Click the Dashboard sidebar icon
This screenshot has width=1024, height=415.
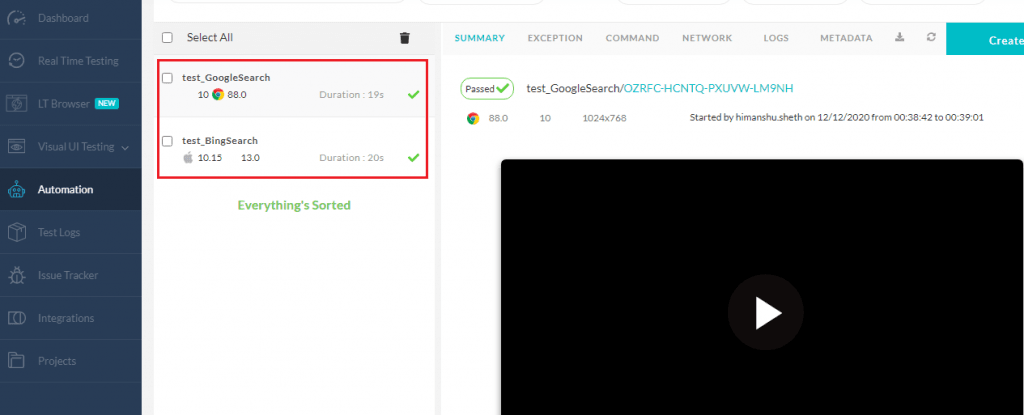[x=17, y=18]
